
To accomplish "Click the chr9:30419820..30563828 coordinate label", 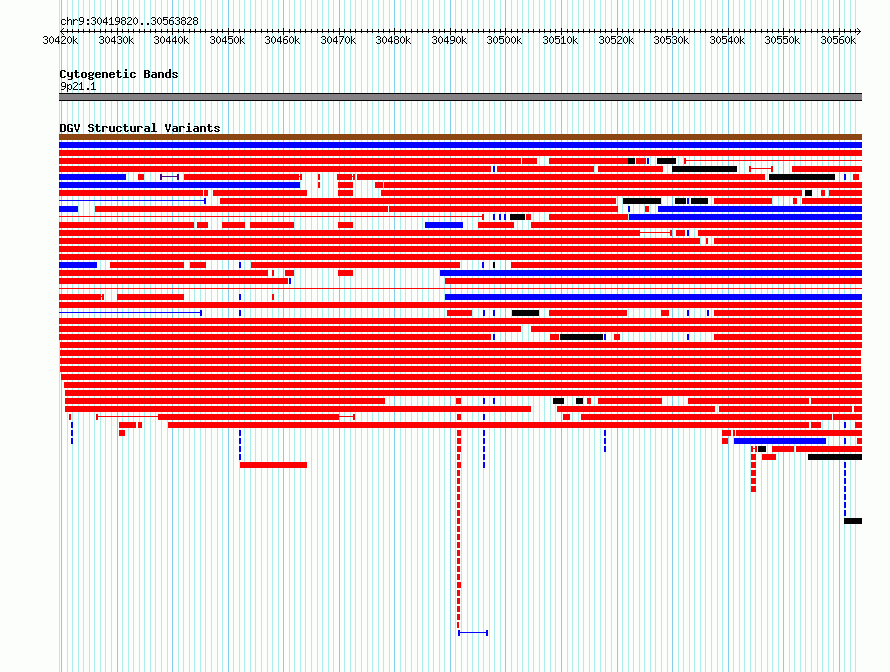I will pyautogui.click(x=129, y=21).
